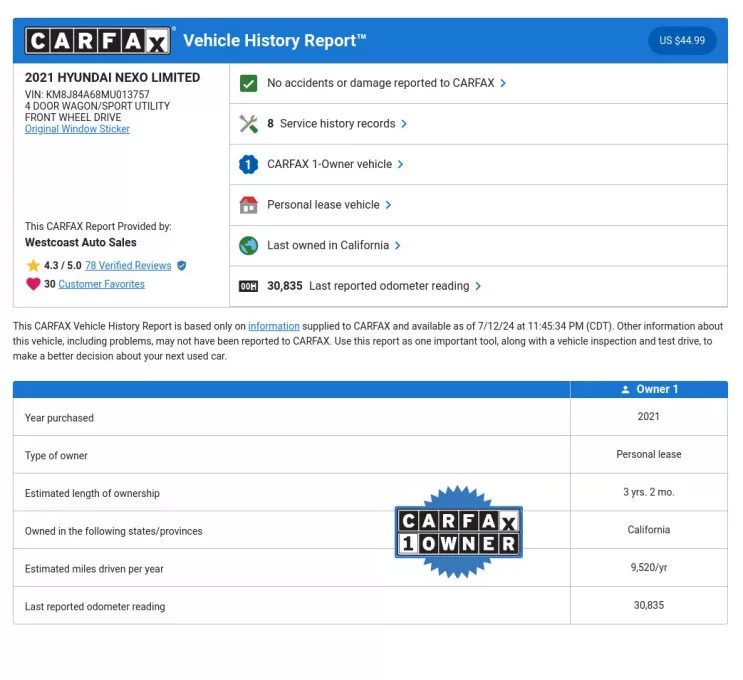Click the green no-accidents checkmark icon
Image resolution: width=743 pixels, height=680 pixels.
coord(249,83)
